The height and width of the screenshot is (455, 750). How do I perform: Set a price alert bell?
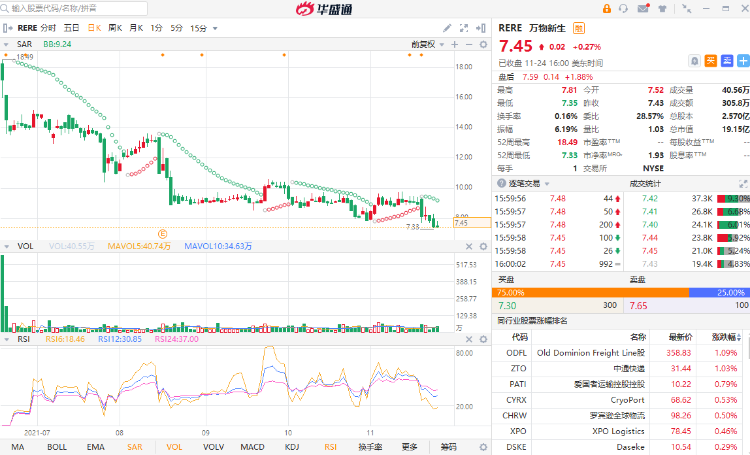point(695,61)
